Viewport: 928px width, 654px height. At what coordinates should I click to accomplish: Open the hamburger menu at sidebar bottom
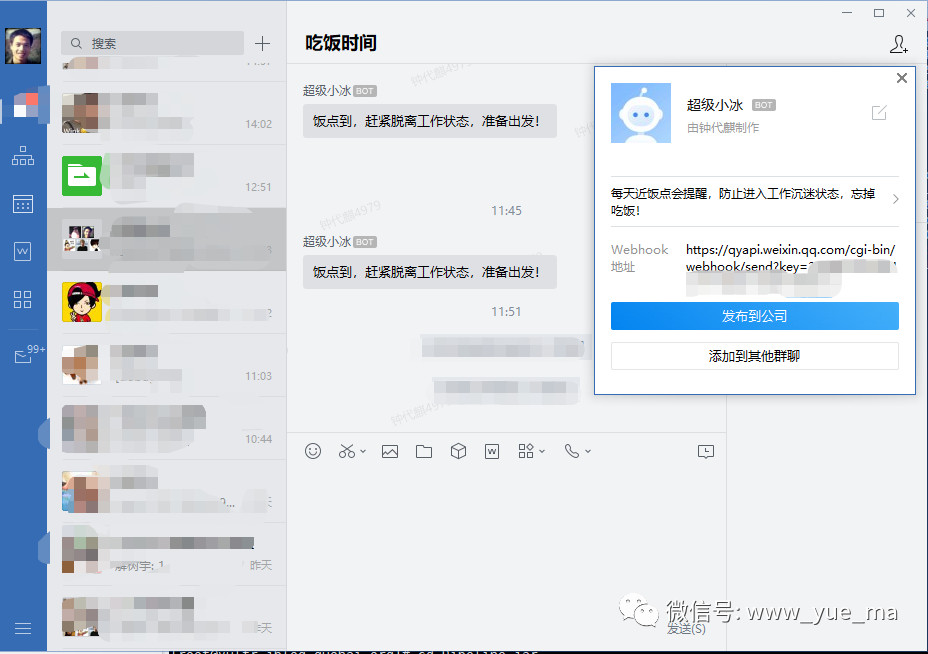[22, 629]
